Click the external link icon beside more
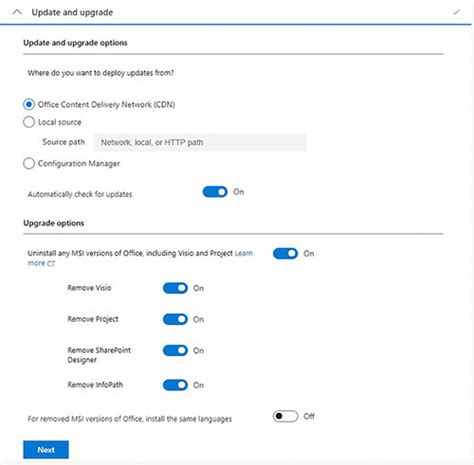474x465 pixels. tap(51, 263)
